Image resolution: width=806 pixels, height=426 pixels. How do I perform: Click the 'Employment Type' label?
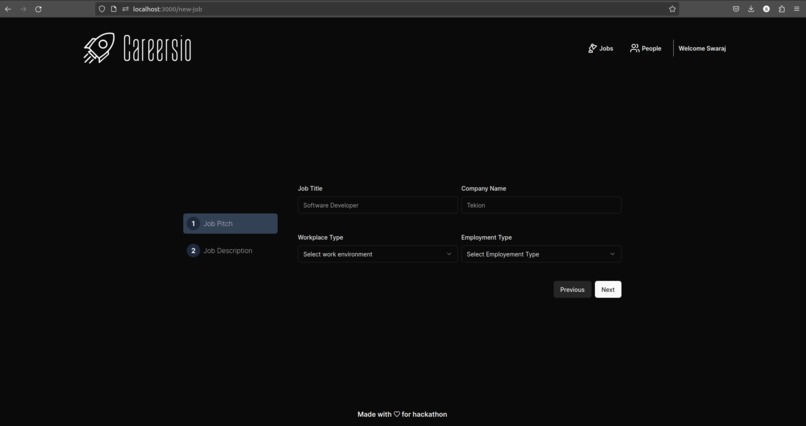486,237
